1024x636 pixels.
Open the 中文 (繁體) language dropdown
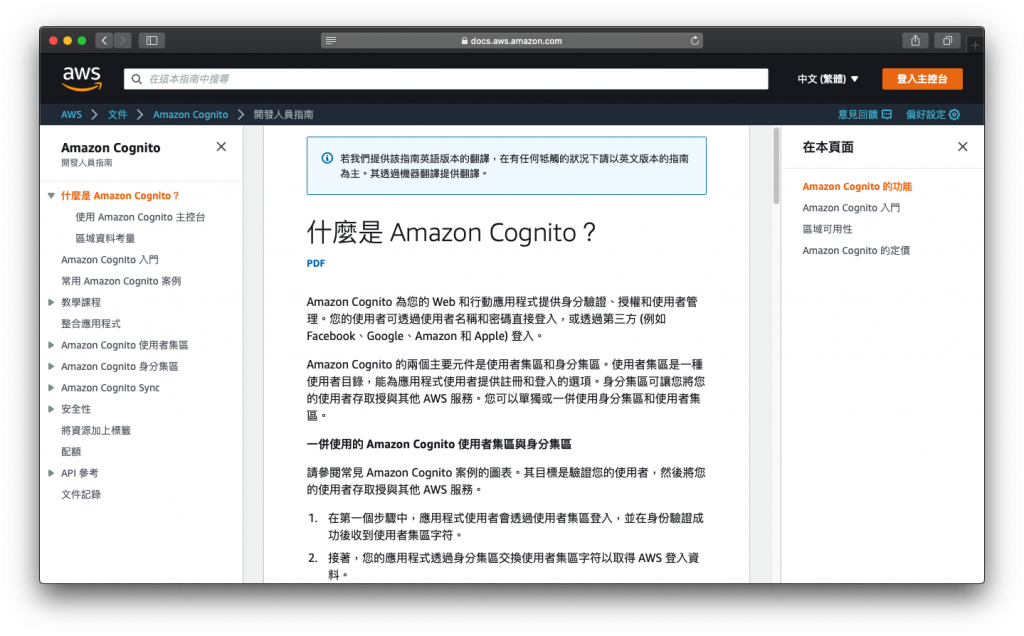(827, 79)
